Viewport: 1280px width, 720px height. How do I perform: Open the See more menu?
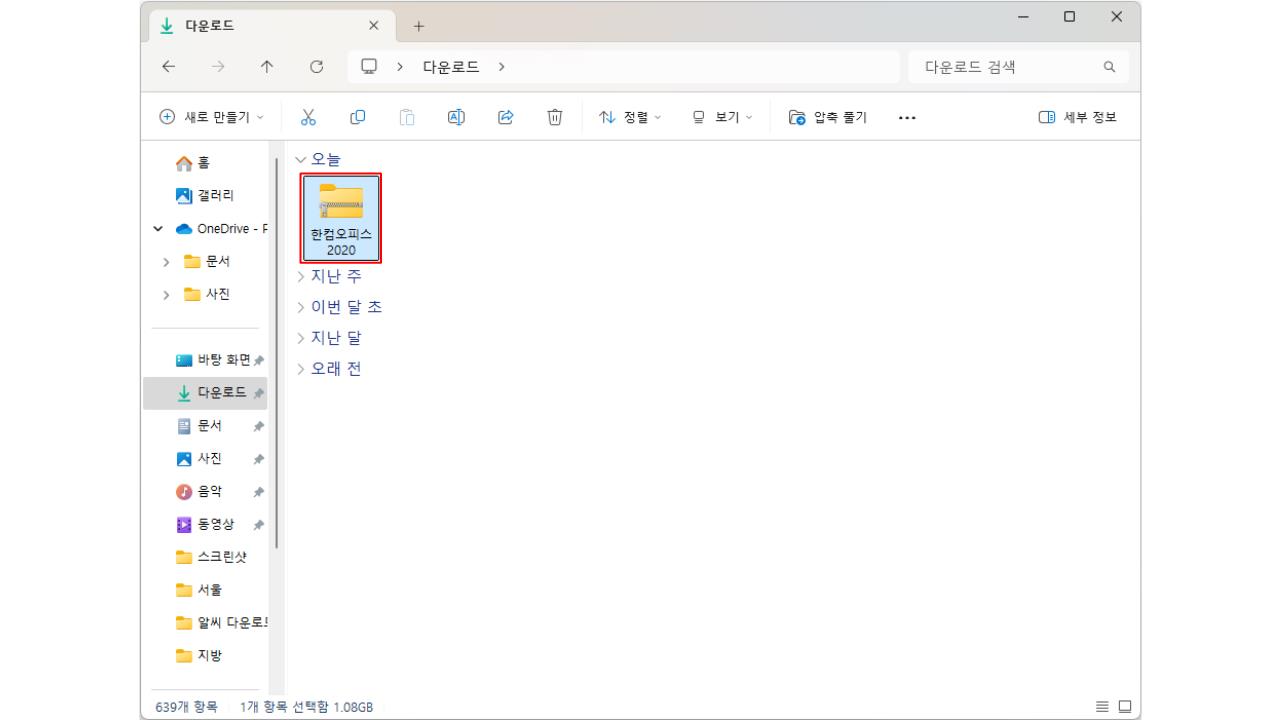tap(906, 116)
